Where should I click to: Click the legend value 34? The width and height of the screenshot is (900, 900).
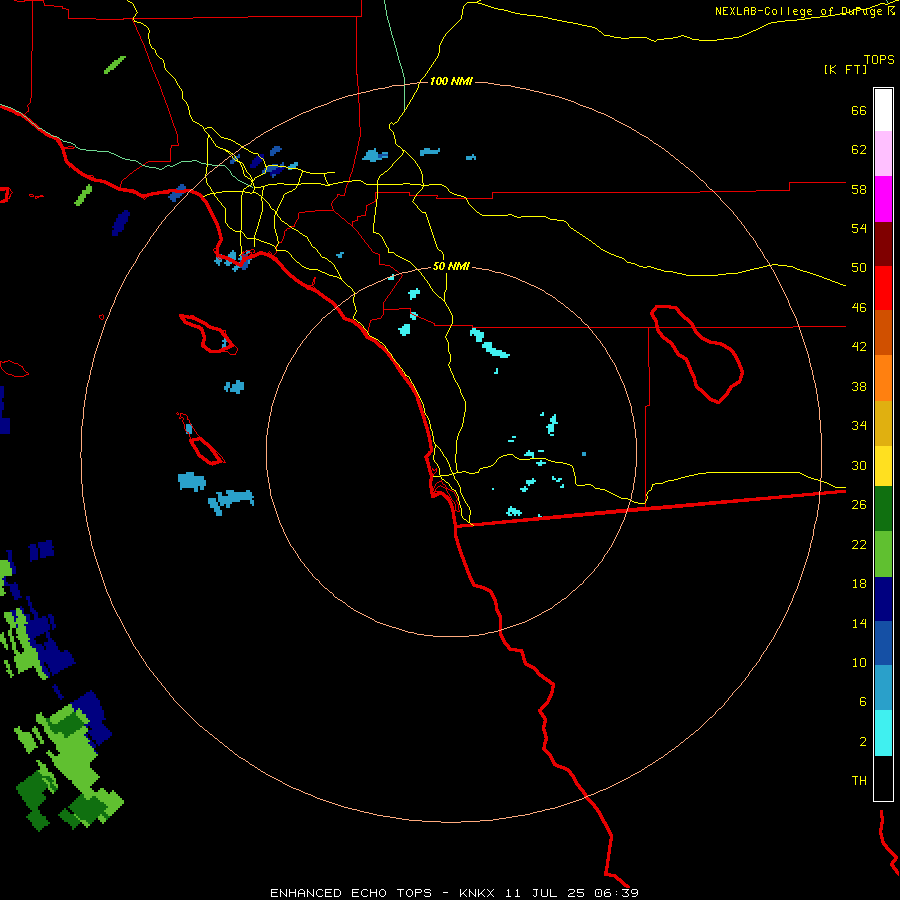(x=859, y=426)
